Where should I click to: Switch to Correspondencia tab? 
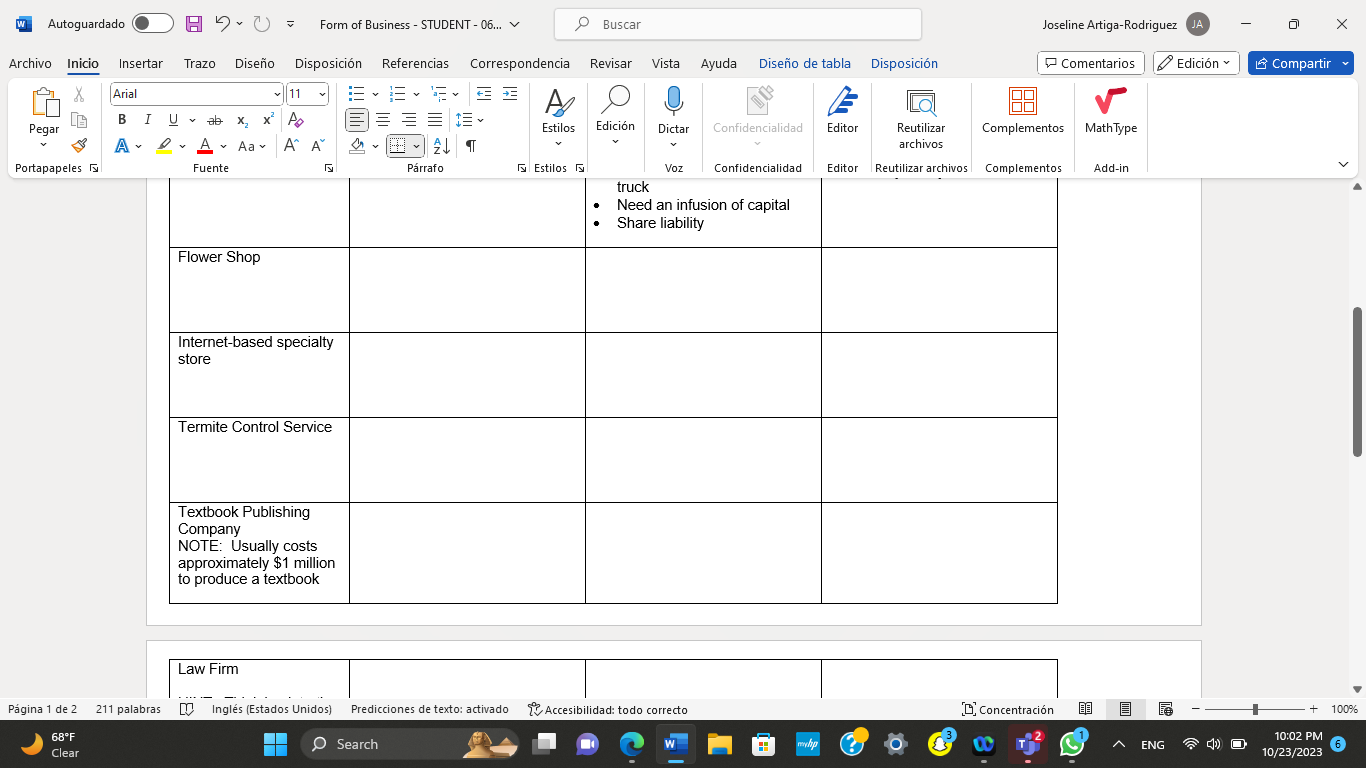pyautogui.click(x=520, y=63)
